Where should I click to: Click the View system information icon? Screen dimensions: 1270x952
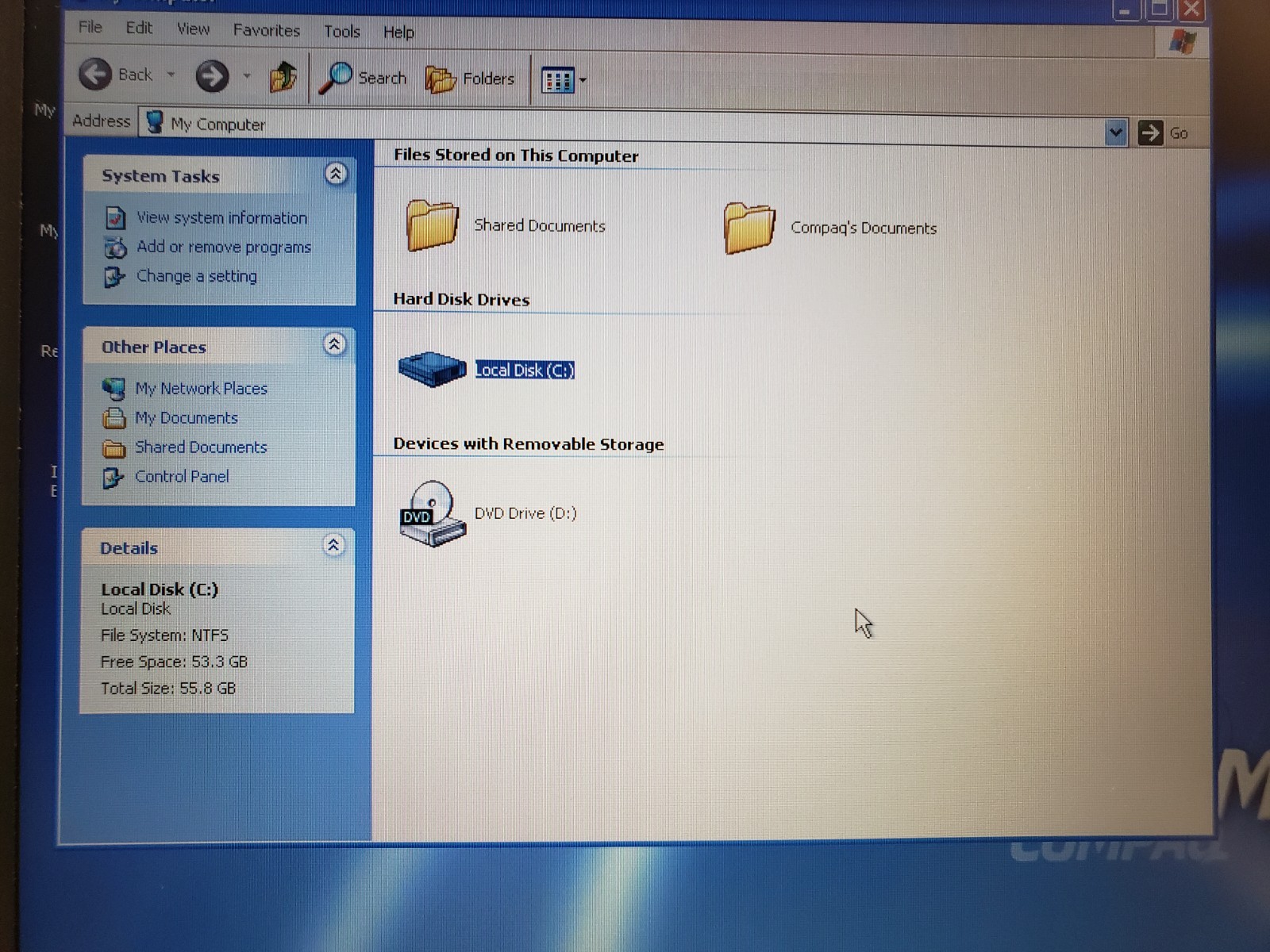point(115,217)
